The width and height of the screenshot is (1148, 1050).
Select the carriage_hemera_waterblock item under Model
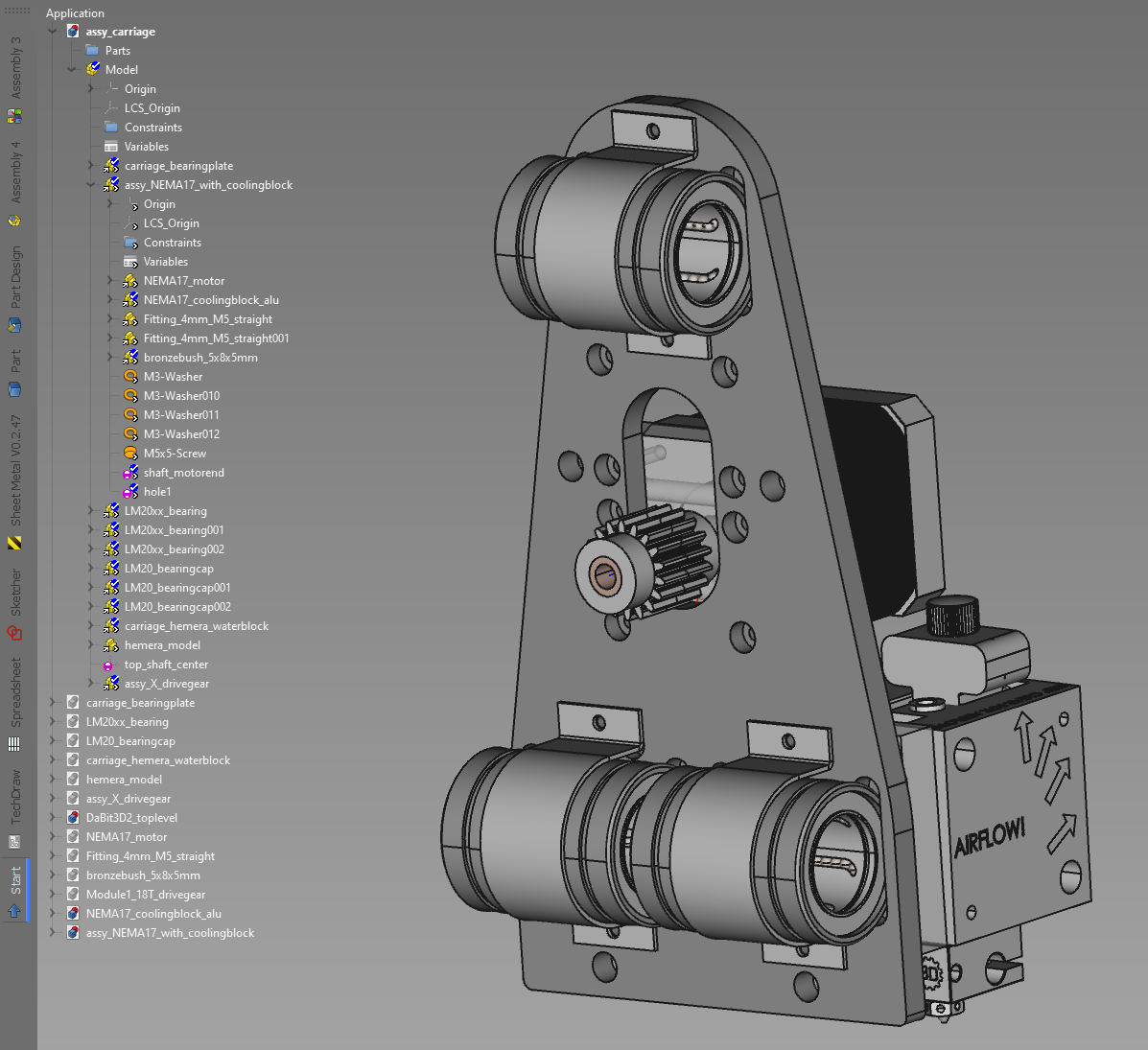point(196,626)
